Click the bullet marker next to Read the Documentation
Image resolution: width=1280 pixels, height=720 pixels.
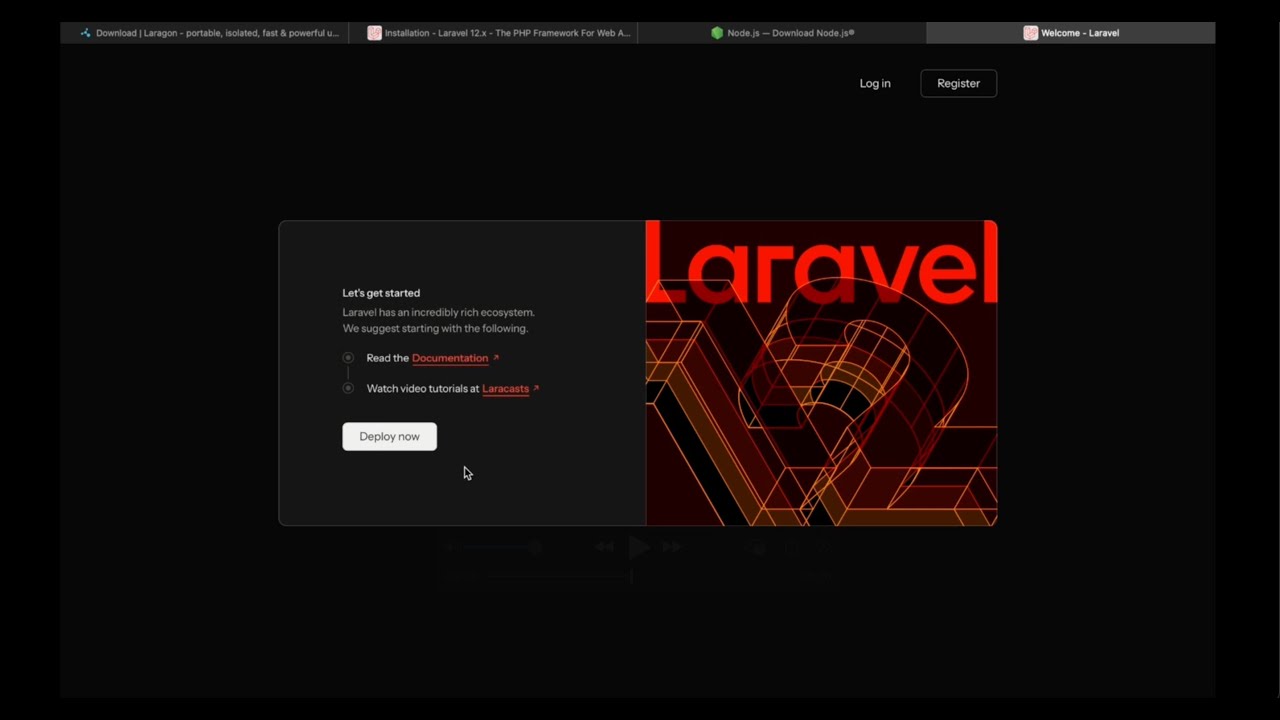(348, 358)
